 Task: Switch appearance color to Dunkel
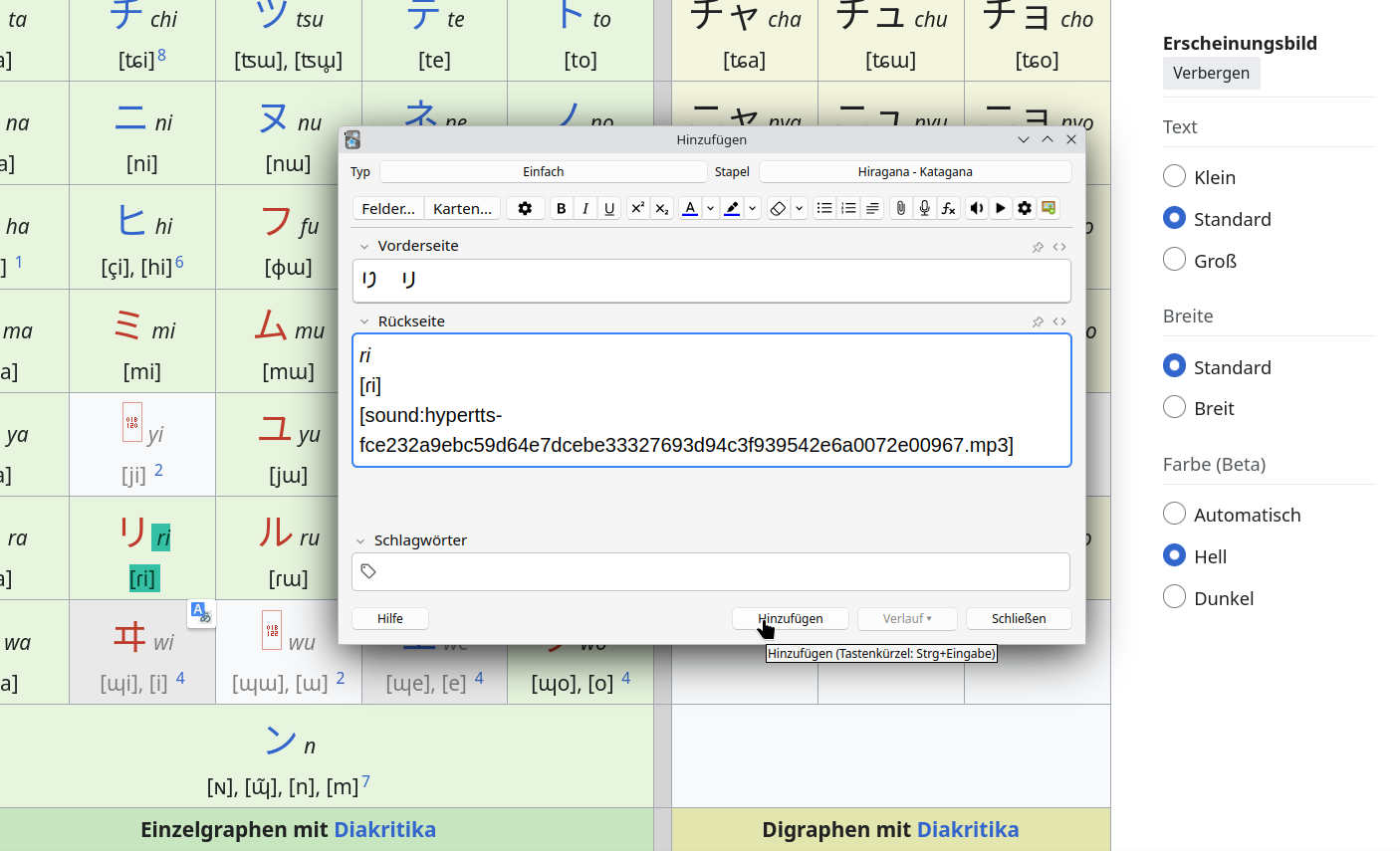tap(1174, 597)
